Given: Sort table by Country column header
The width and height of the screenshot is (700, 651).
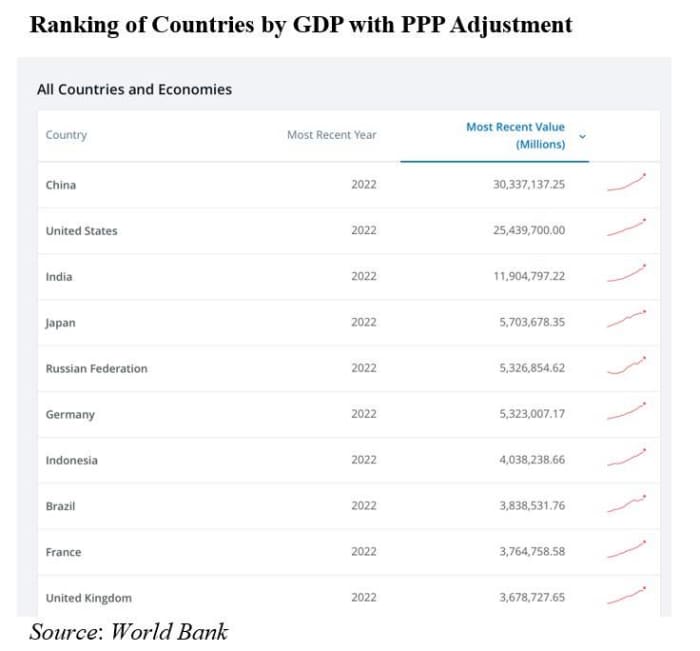Looking at the screenshot, I should pyautogui.click(x=66, y=135).
